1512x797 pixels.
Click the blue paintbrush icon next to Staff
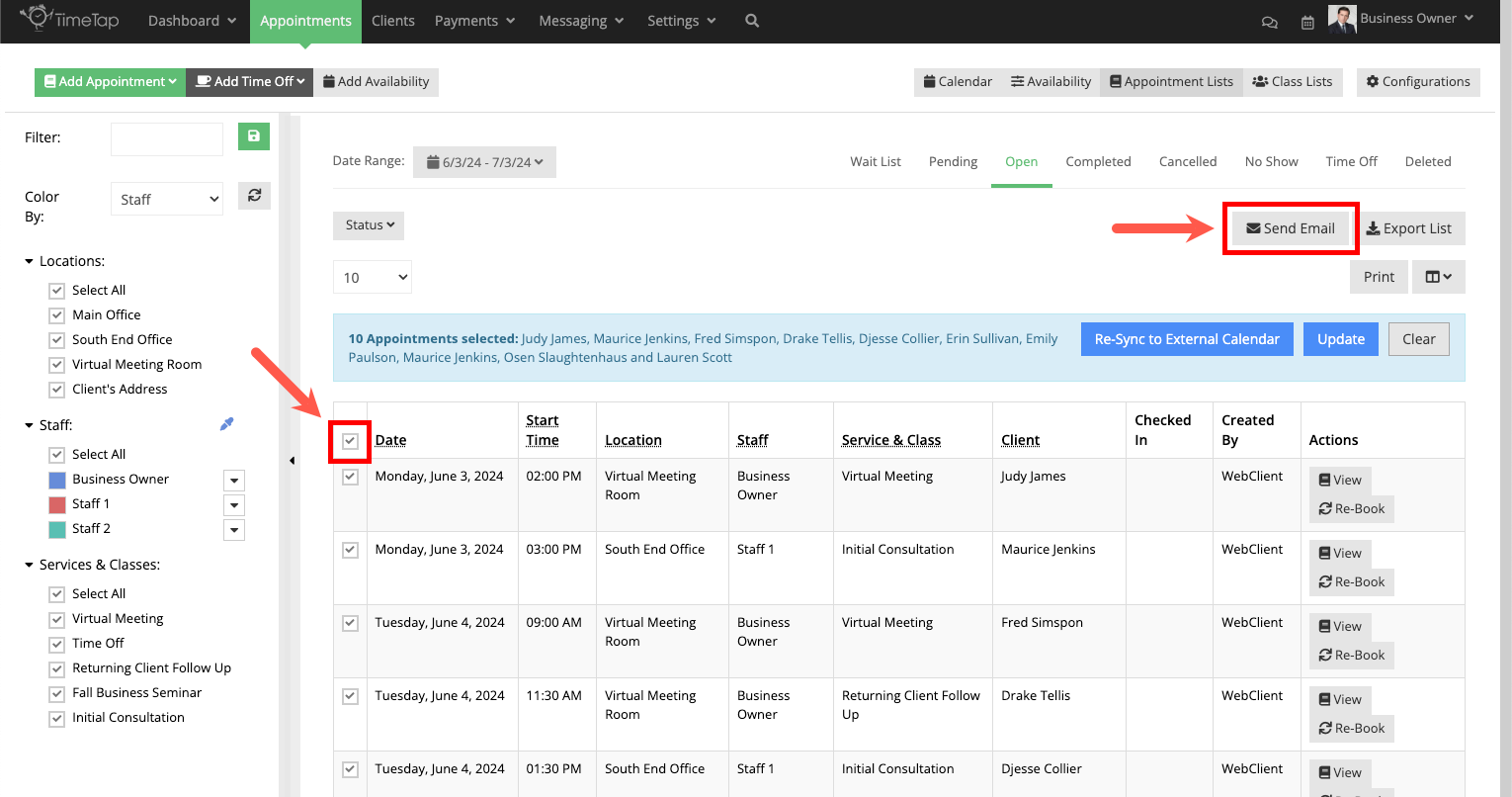[226, 423]
